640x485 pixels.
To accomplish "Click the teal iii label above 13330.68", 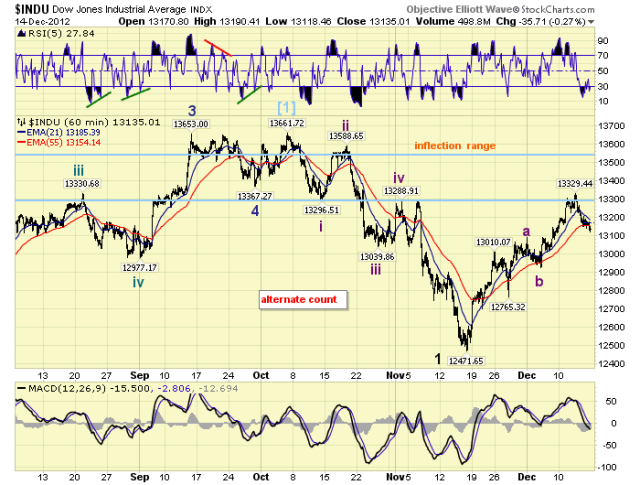I will tap(78, 170).
